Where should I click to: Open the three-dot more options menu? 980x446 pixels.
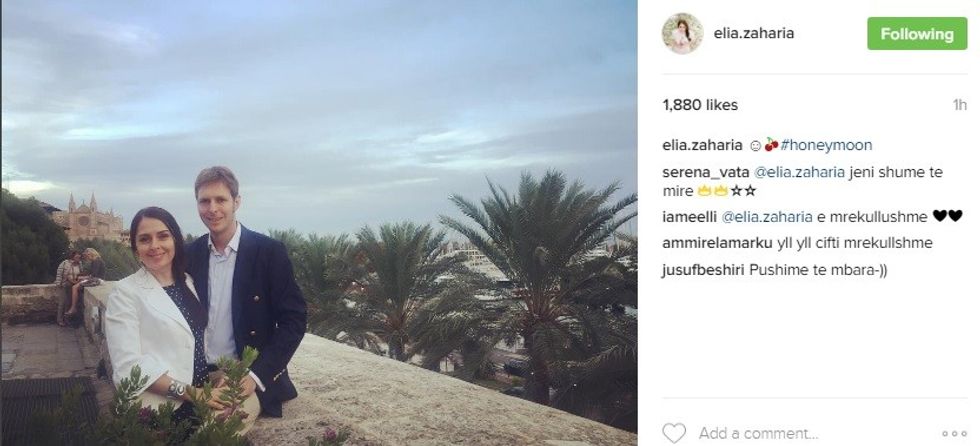[x=954, y=434]
